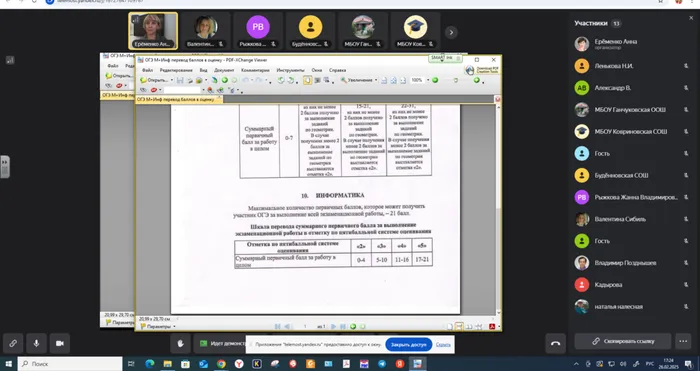Click Владимир Позднышев participant

pos(632,263)
